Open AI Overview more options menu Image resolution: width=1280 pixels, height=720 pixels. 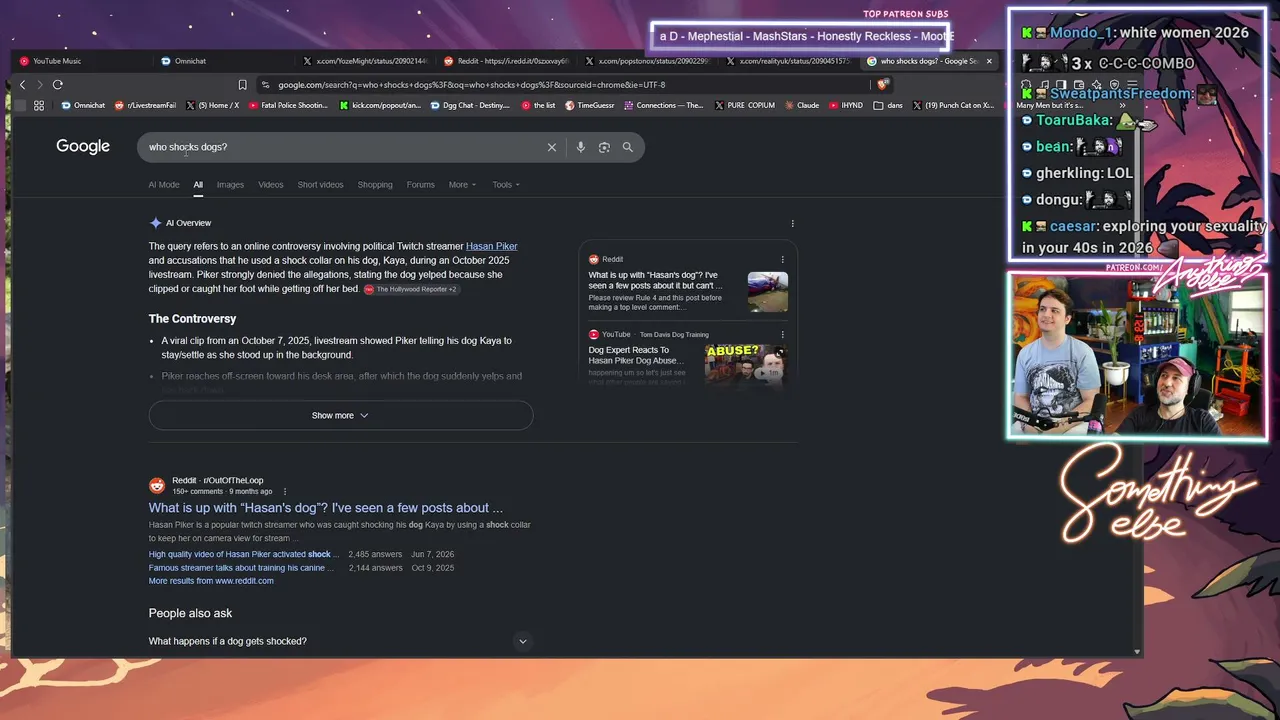pyautogui.click(x=793, y=223)
